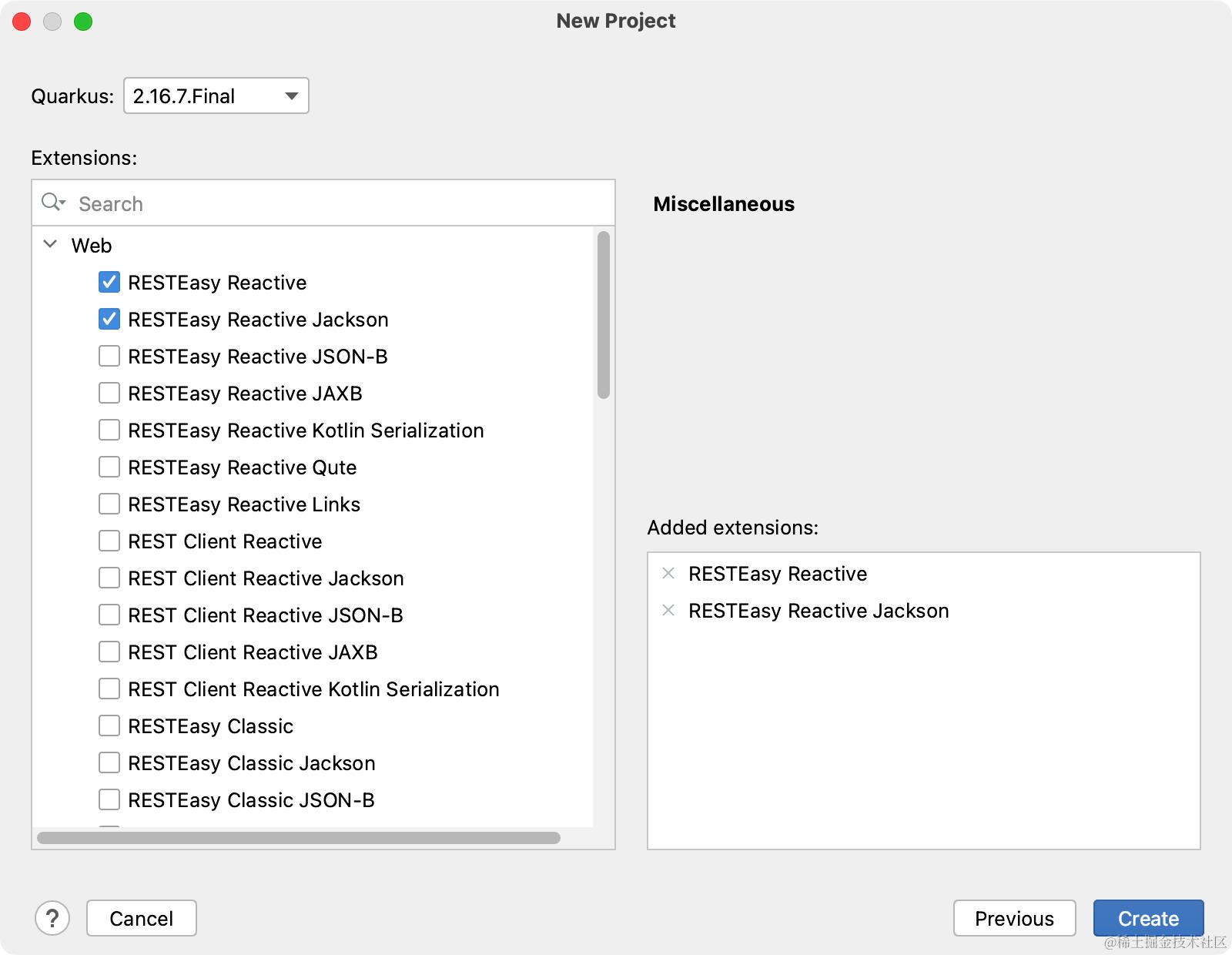This screenshot has height=955, width=1232.
Task: Uncheck the RESTEasy Reactive checkbox
Action: pyautogui.click(x=109, y=283)
